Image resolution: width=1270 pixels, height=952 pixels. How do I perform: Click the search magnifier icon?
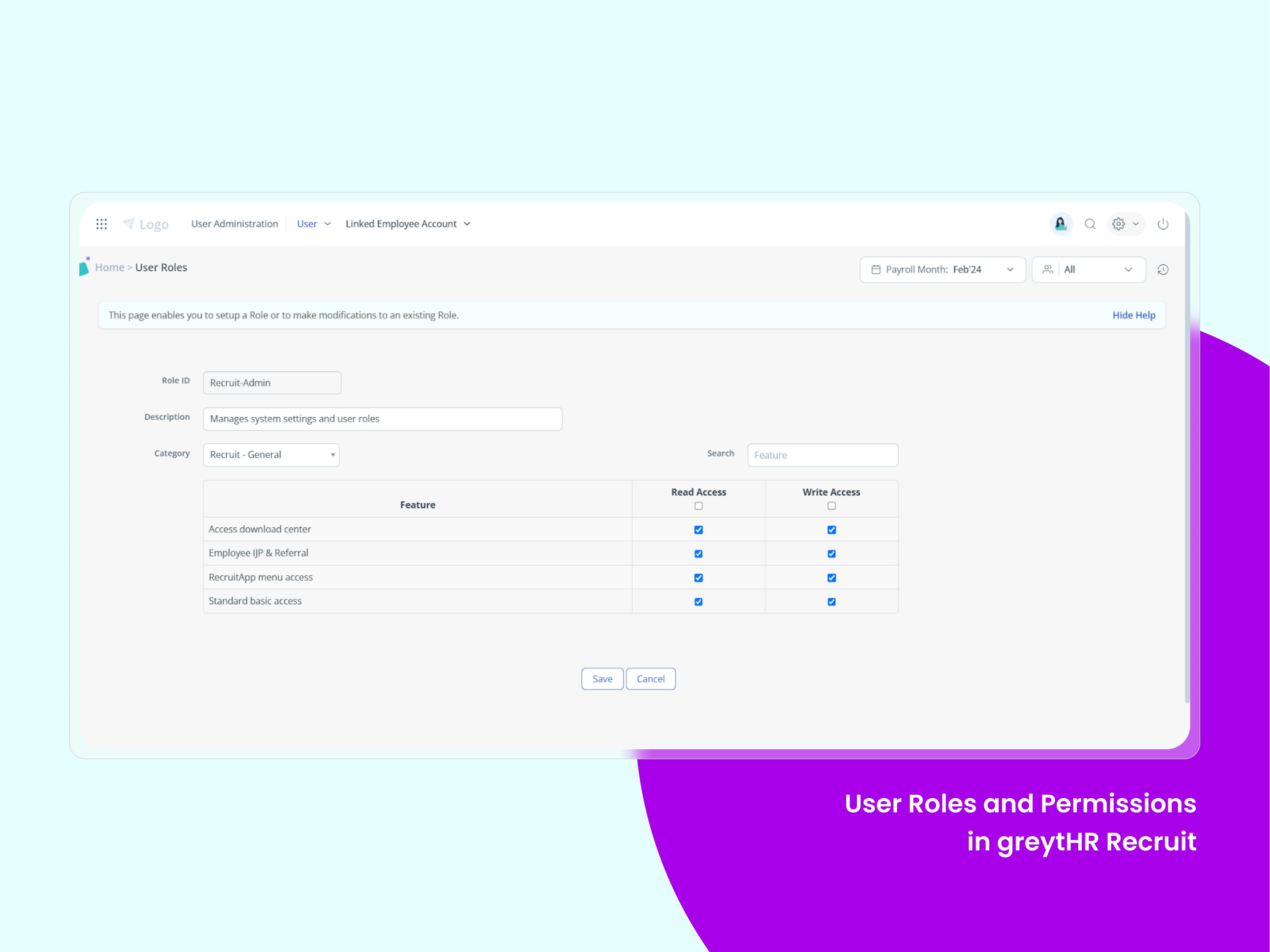(1090, 224)
